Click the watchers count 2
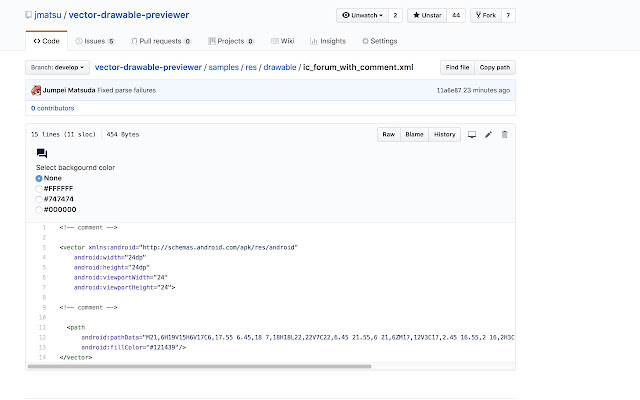 [x=395, y=16]
